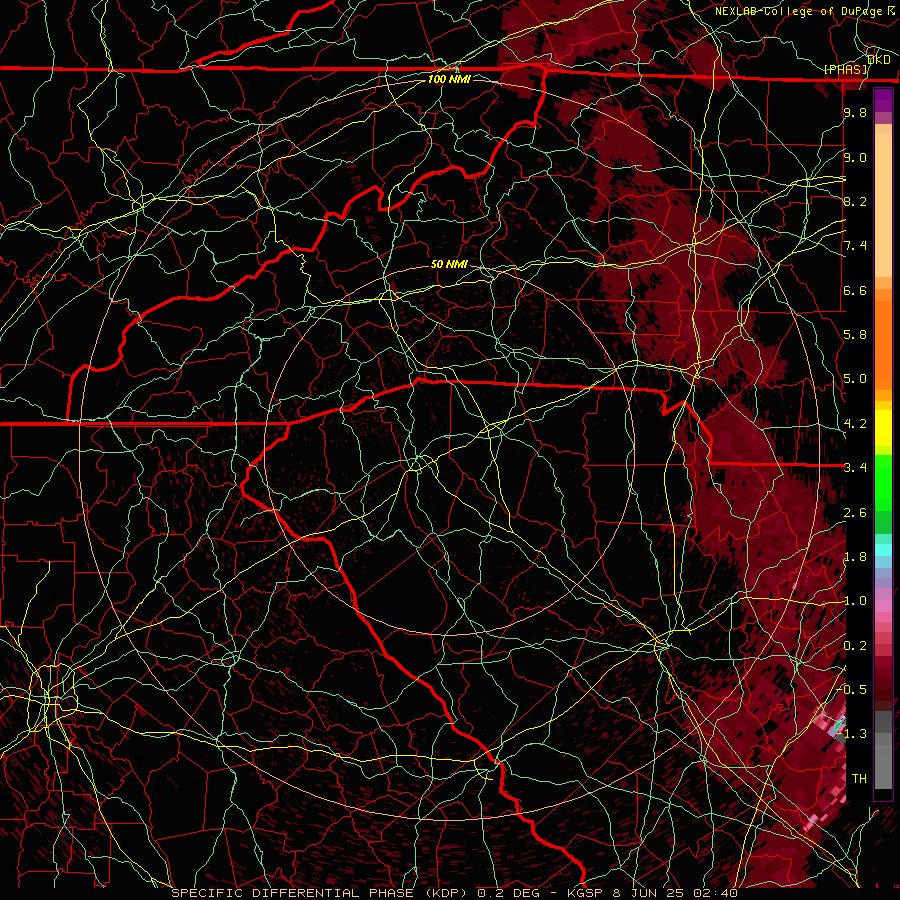Click the 1.8 value on the color scale
Screen dimensions: 900x900
855,557
